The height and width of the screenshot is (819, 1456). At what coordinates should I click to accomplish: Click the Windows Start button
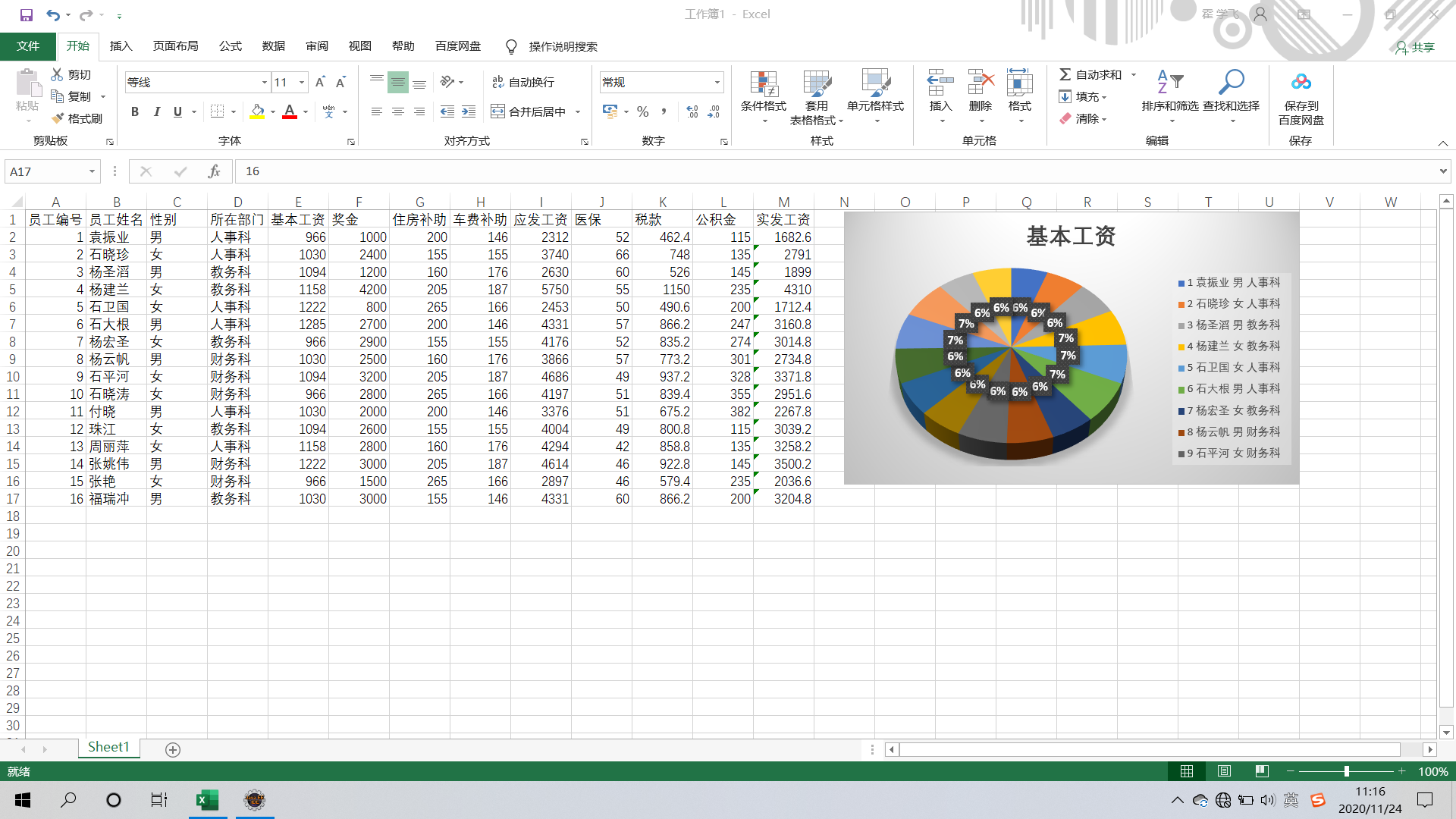(x=23, y=800)
